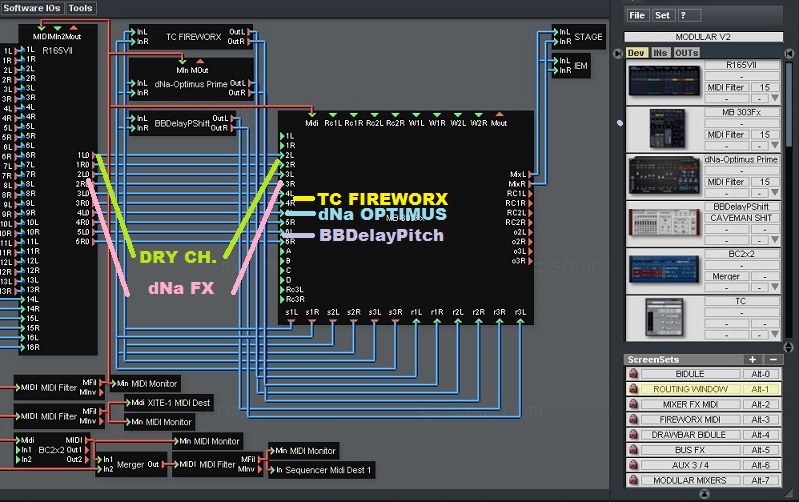This screenshot has width=799, height=502.
Task: Remove a screenset with the minus button
Action: (x=773, y=359)
